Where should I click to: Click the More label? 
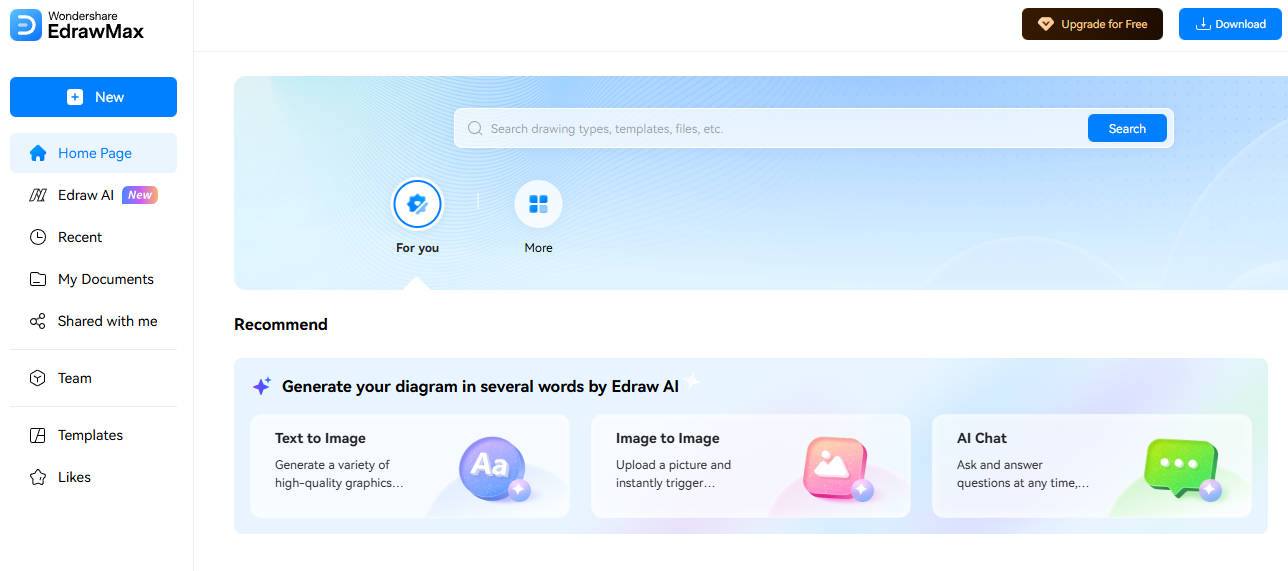click(538, 248)
